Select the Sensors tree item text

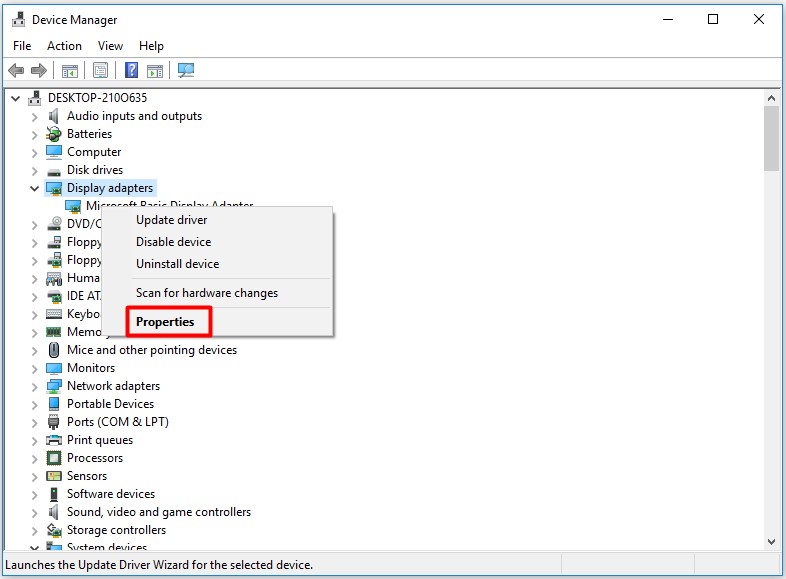coord(87,476)
